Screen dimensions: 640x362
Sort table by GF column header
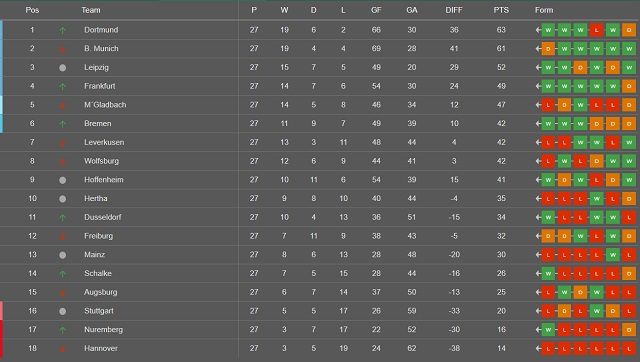[x=376, y=10]
